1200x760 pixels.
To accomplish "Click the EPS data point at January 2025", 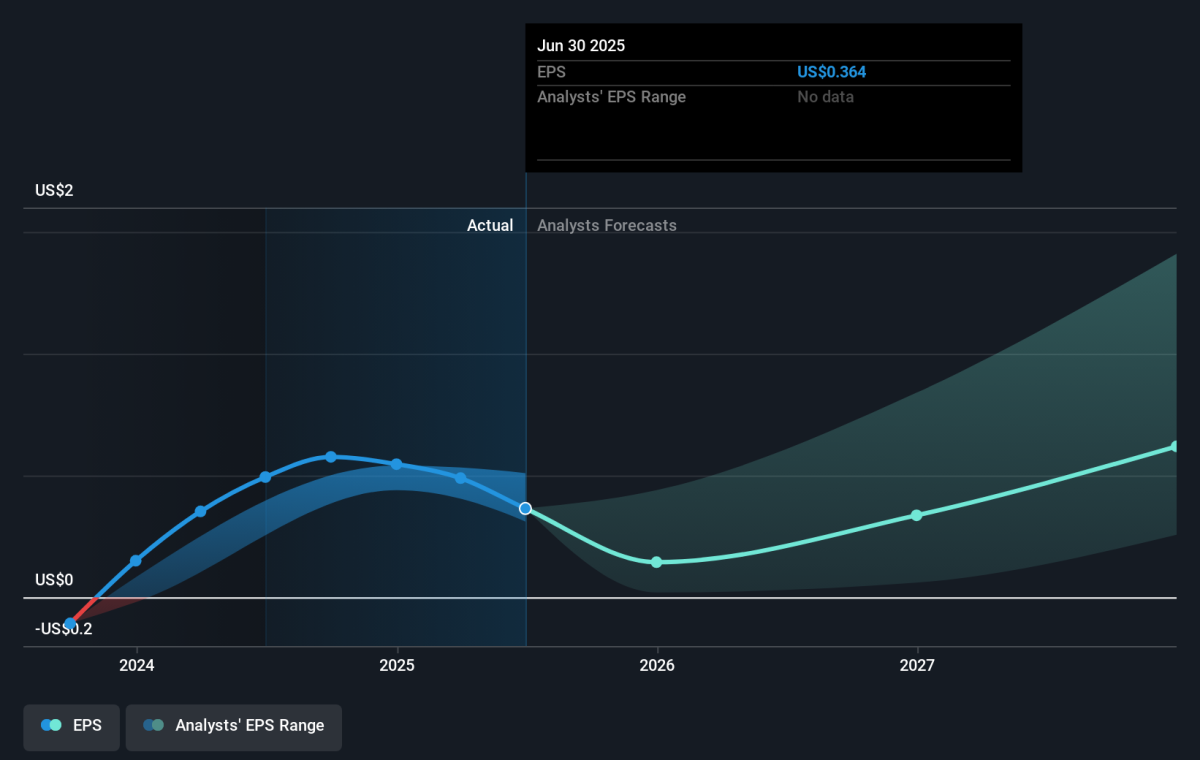I will pos(397,464).
